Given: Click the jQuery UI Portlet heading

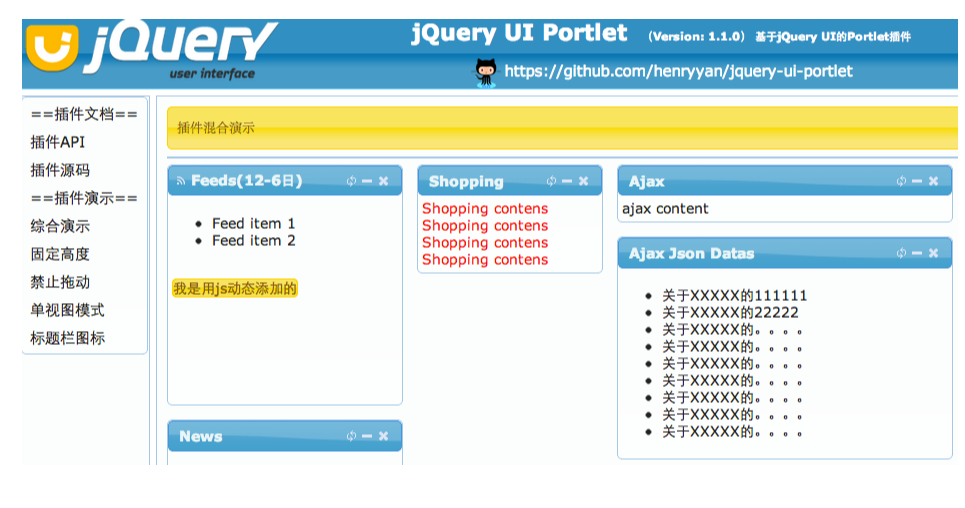Looking at the screenshot, I should [x=519, y=33].
